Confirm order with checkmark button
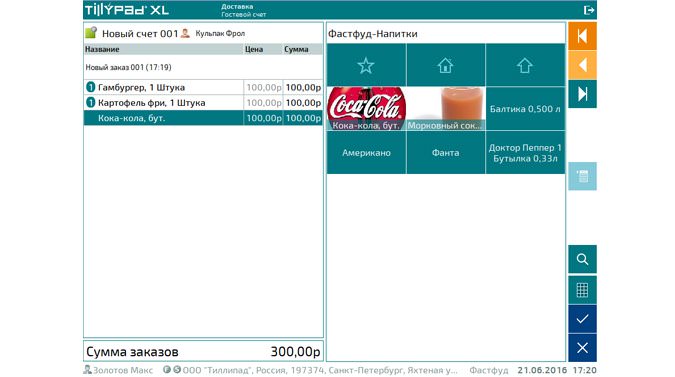Image resolution: width=675 pixels, height=377 pixels. (582, 319)
